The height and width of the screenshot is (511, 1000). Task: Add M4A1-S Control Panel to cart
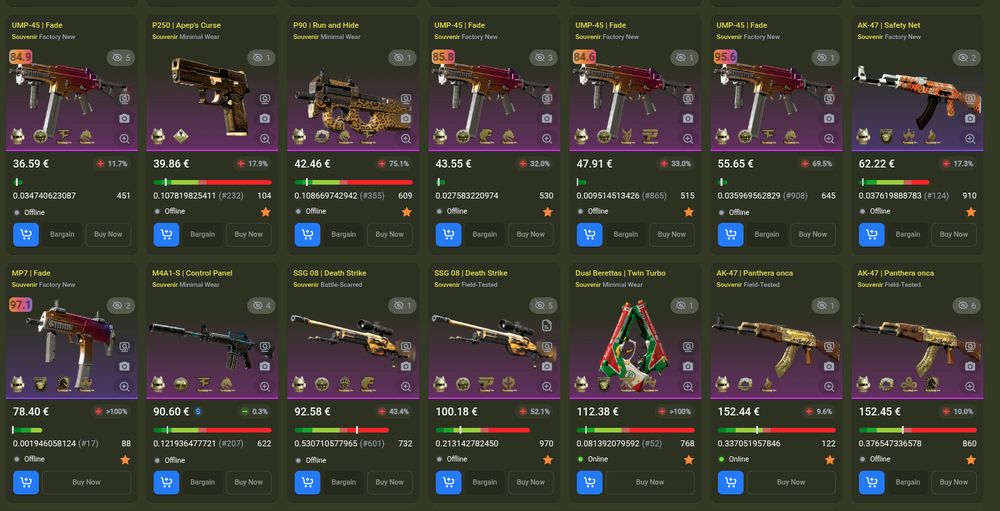[x=166, y=482]
